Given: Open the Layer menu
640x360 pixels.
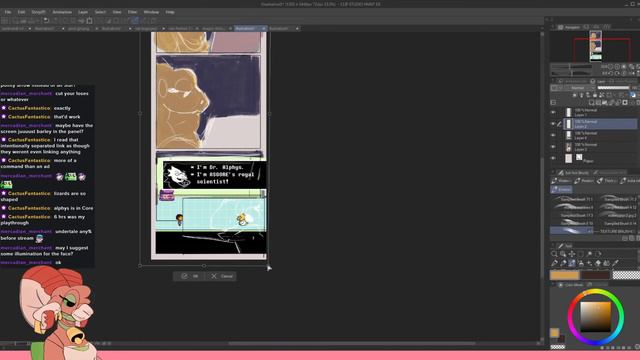Looking at the screenshot, I should coord(83,12).
